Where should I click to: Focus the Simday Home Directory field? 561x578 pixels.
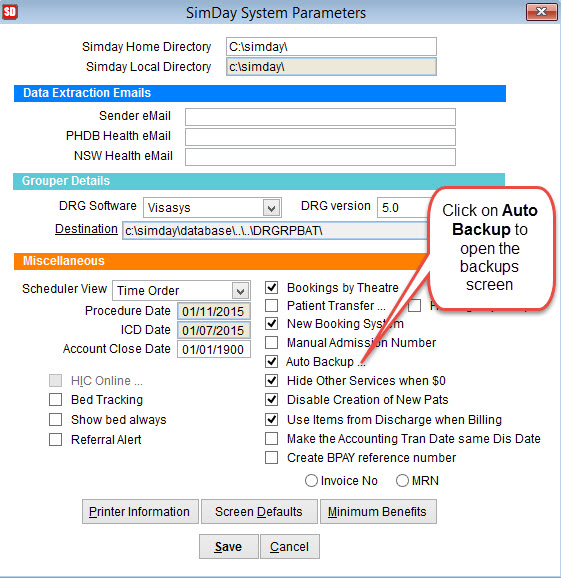point(331,47)
